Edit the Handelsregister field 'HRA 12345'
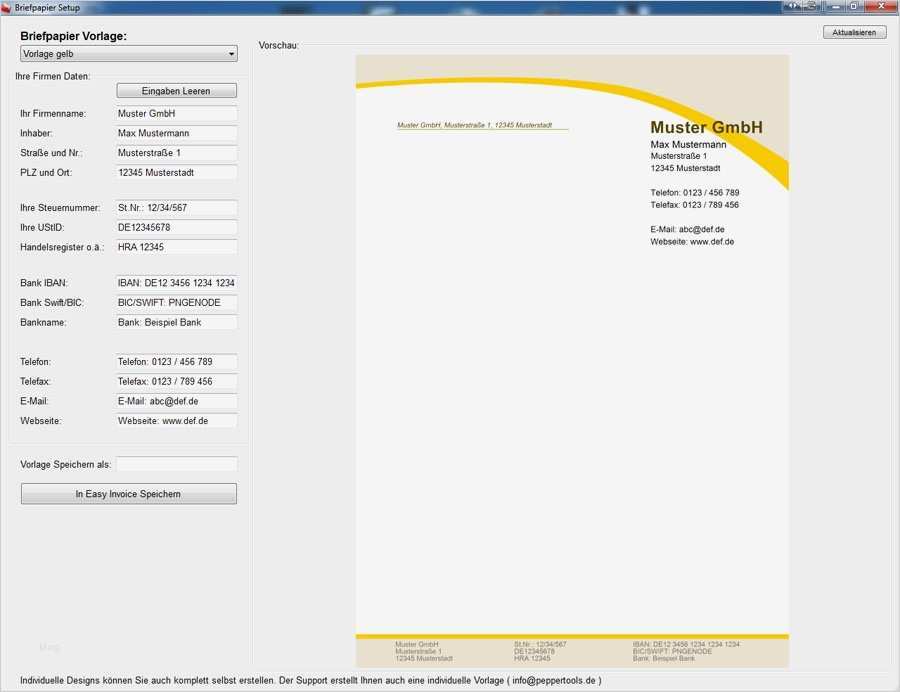 click(x=176, y=247)
